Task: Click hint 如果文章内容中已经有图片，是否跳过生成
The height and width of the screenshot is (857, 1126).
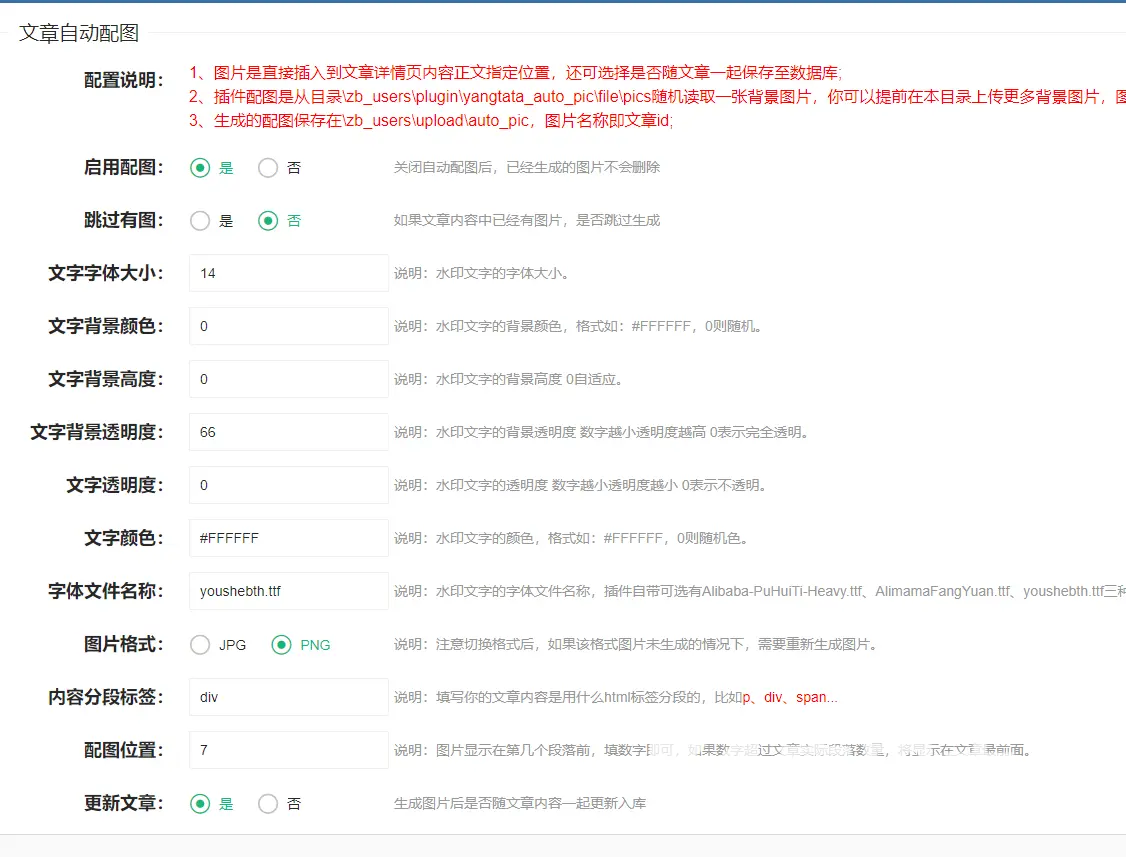Action: click(526, 221)
